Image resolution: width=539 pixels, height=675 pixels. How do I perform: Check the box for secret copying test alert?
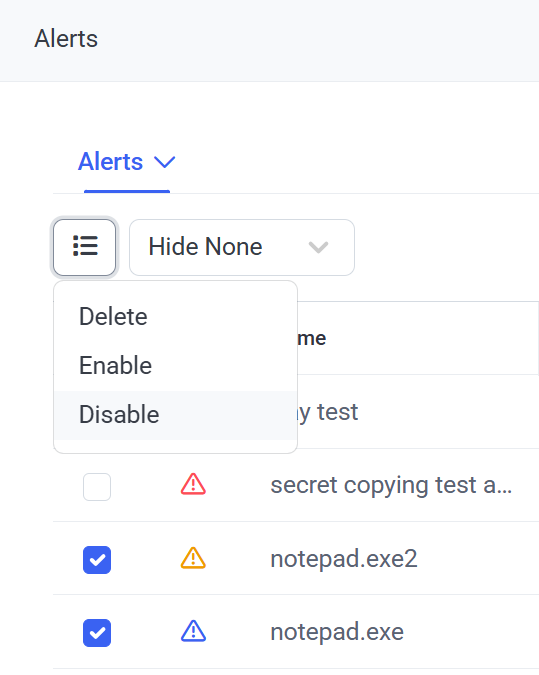[97, 487]
